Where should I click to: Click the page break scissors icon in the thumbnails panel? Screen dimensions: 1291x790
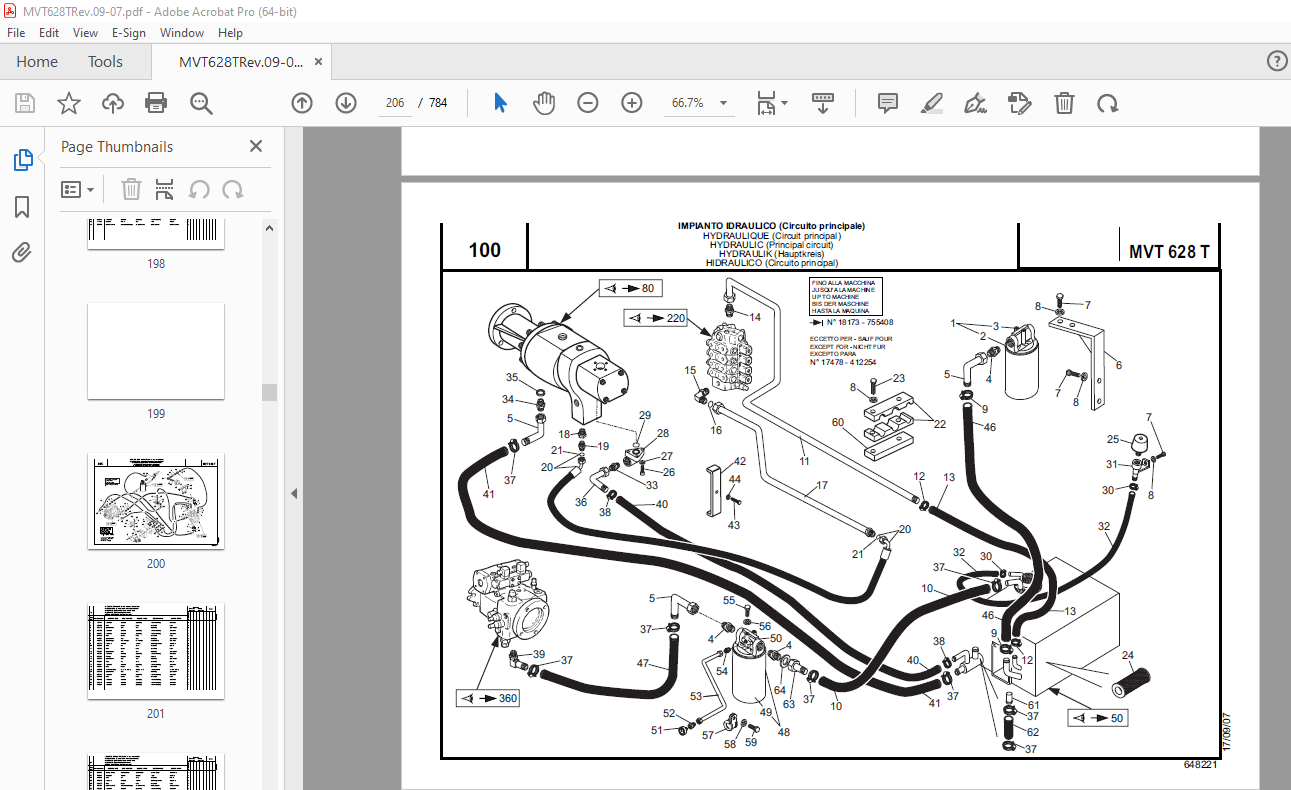pyautogui.click(x=165, y=189)
